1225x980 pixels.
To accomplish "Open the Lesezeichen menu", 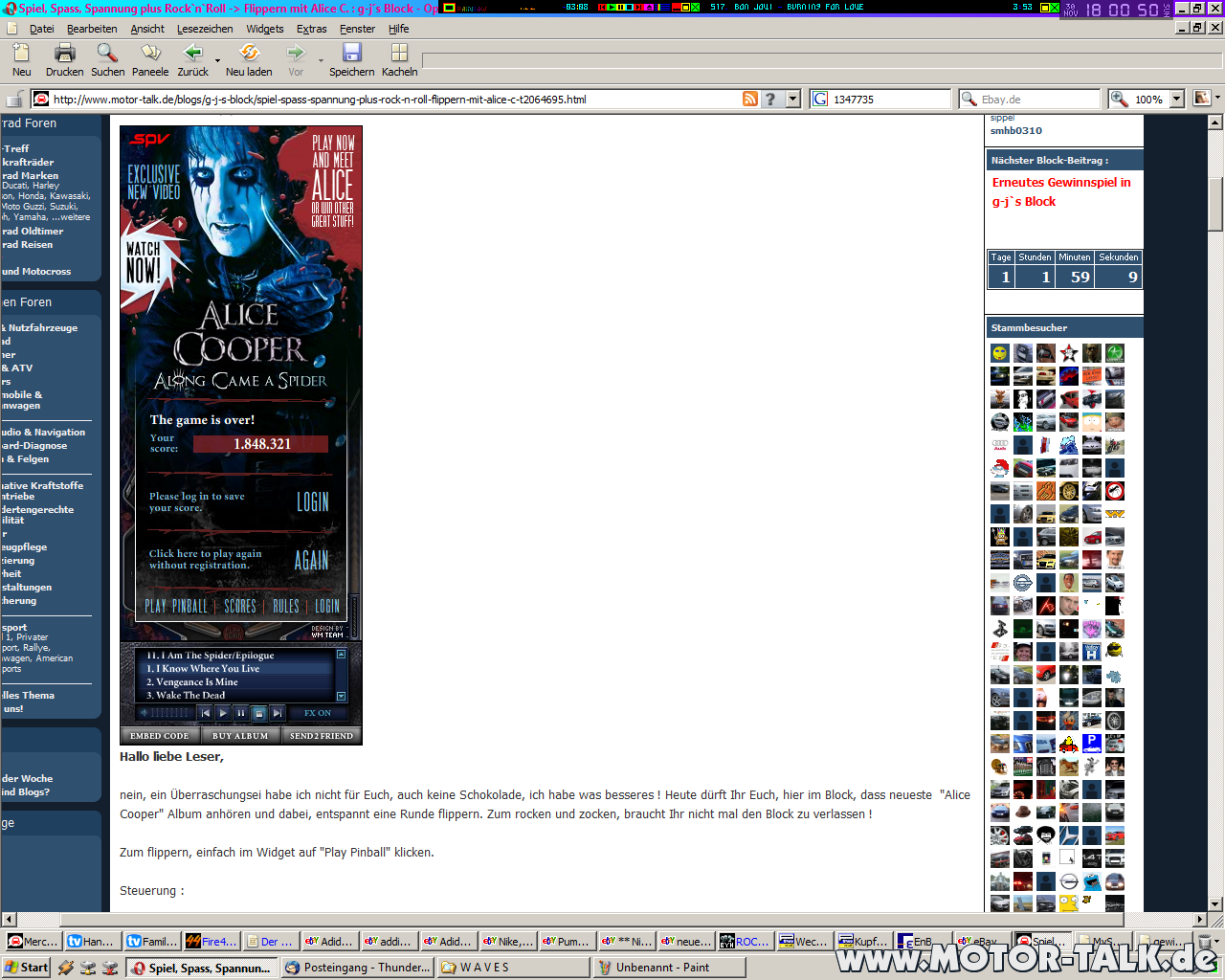I will 205,29.
